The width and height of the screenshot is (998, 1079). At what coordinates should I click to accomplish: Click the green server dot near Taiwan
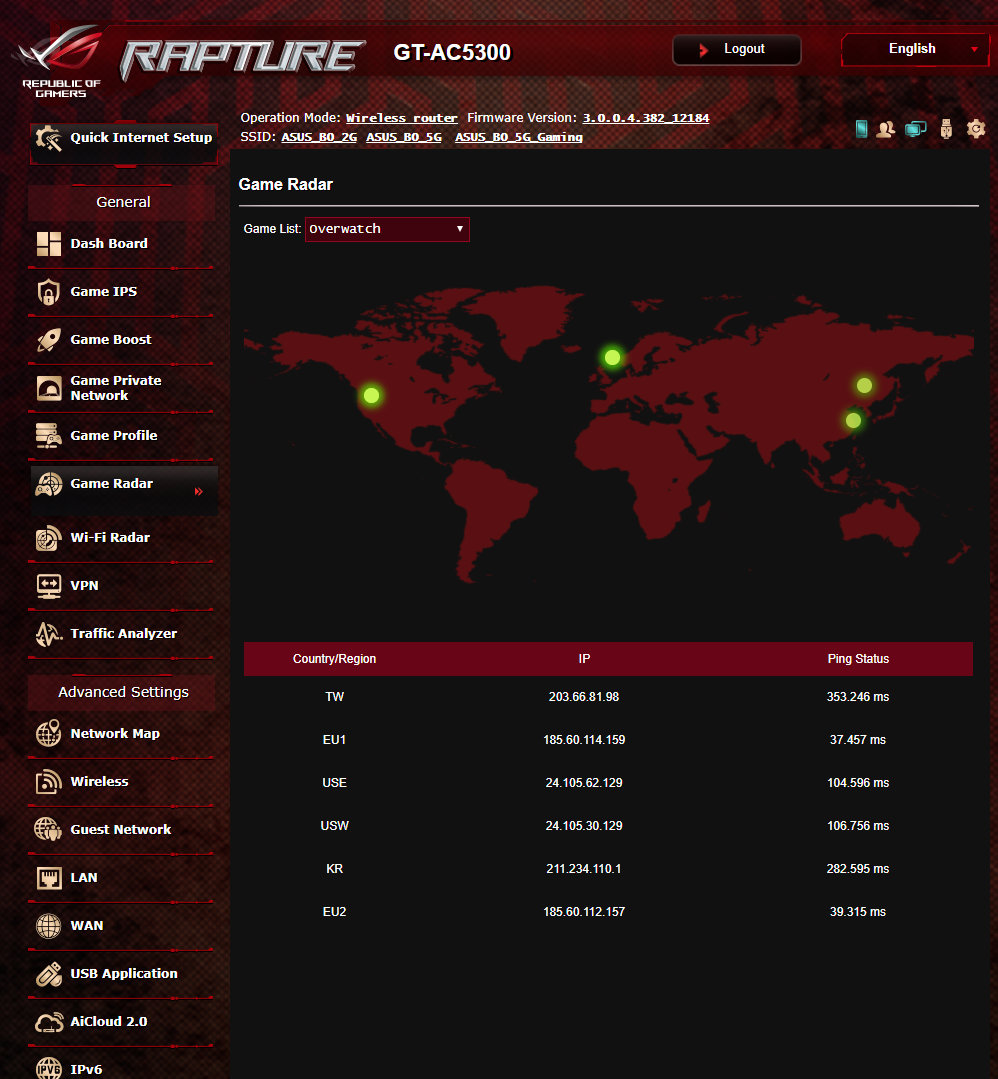(853, 420)
